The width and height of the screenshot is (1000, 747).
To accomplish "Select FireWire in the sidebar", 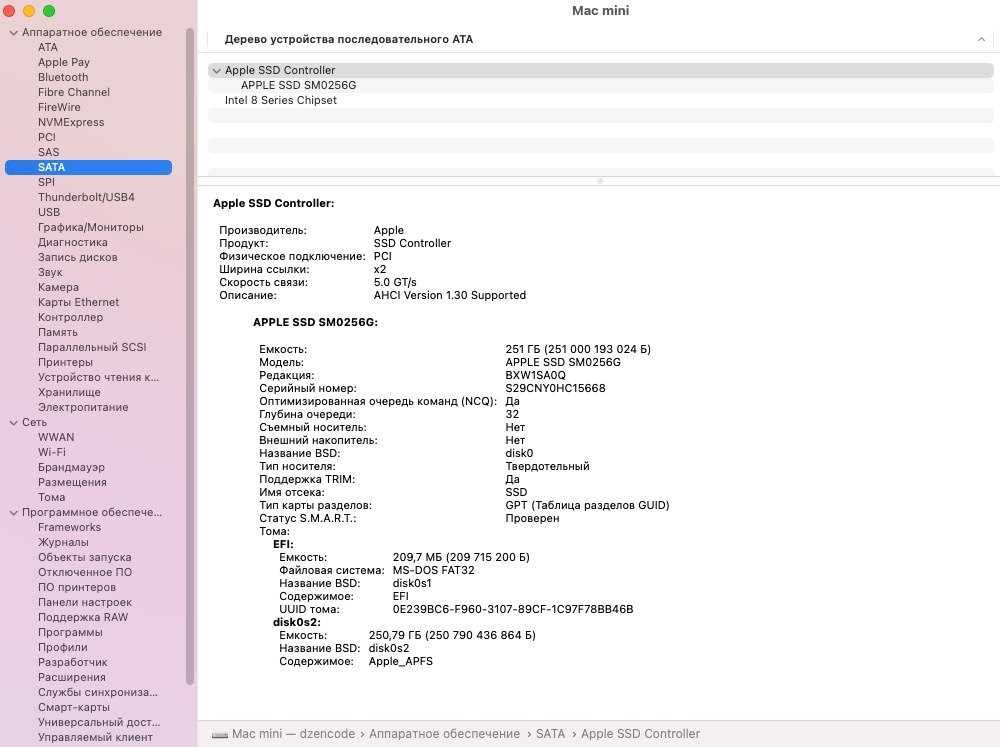I will point(59,107).
